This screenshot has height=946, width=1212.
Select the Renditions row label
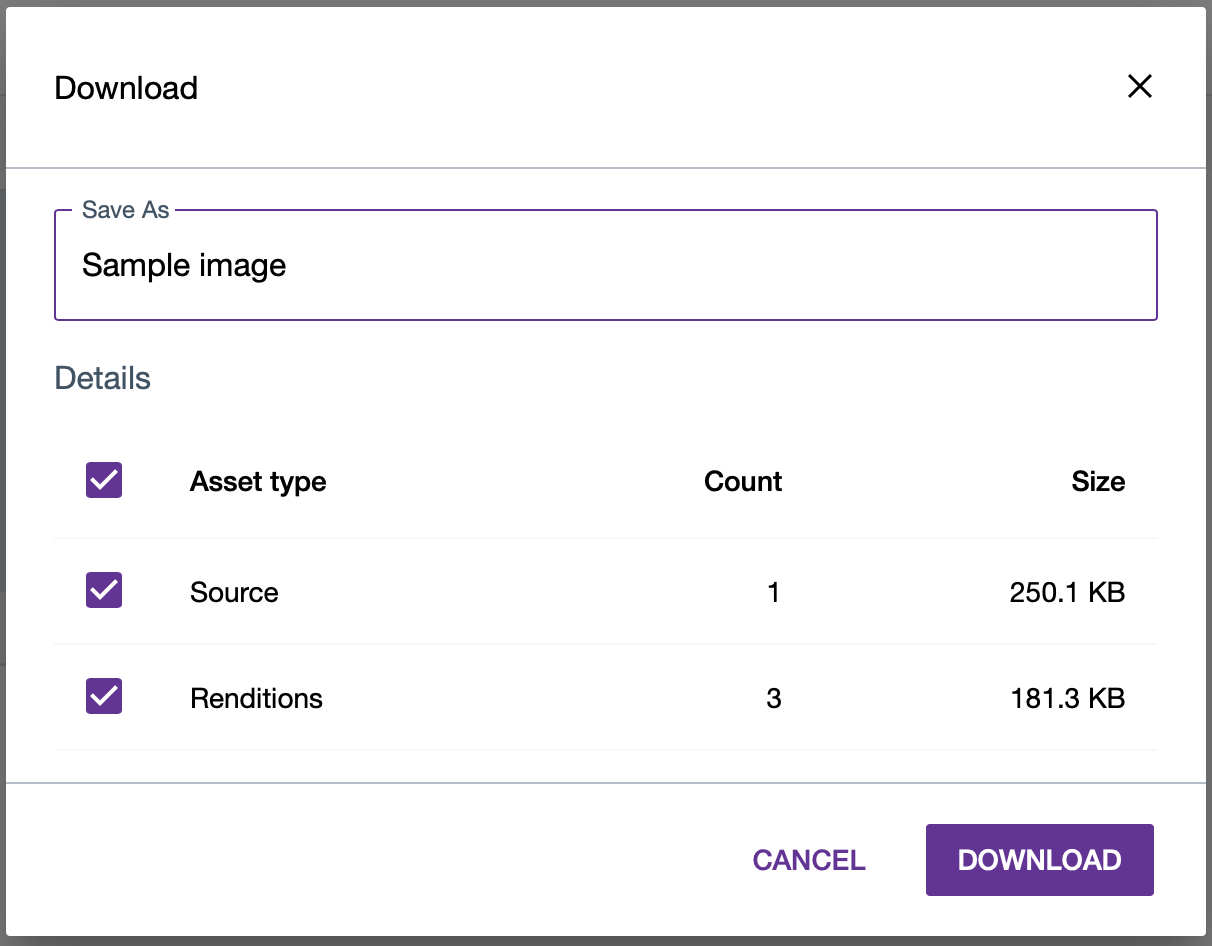point(256,698)
